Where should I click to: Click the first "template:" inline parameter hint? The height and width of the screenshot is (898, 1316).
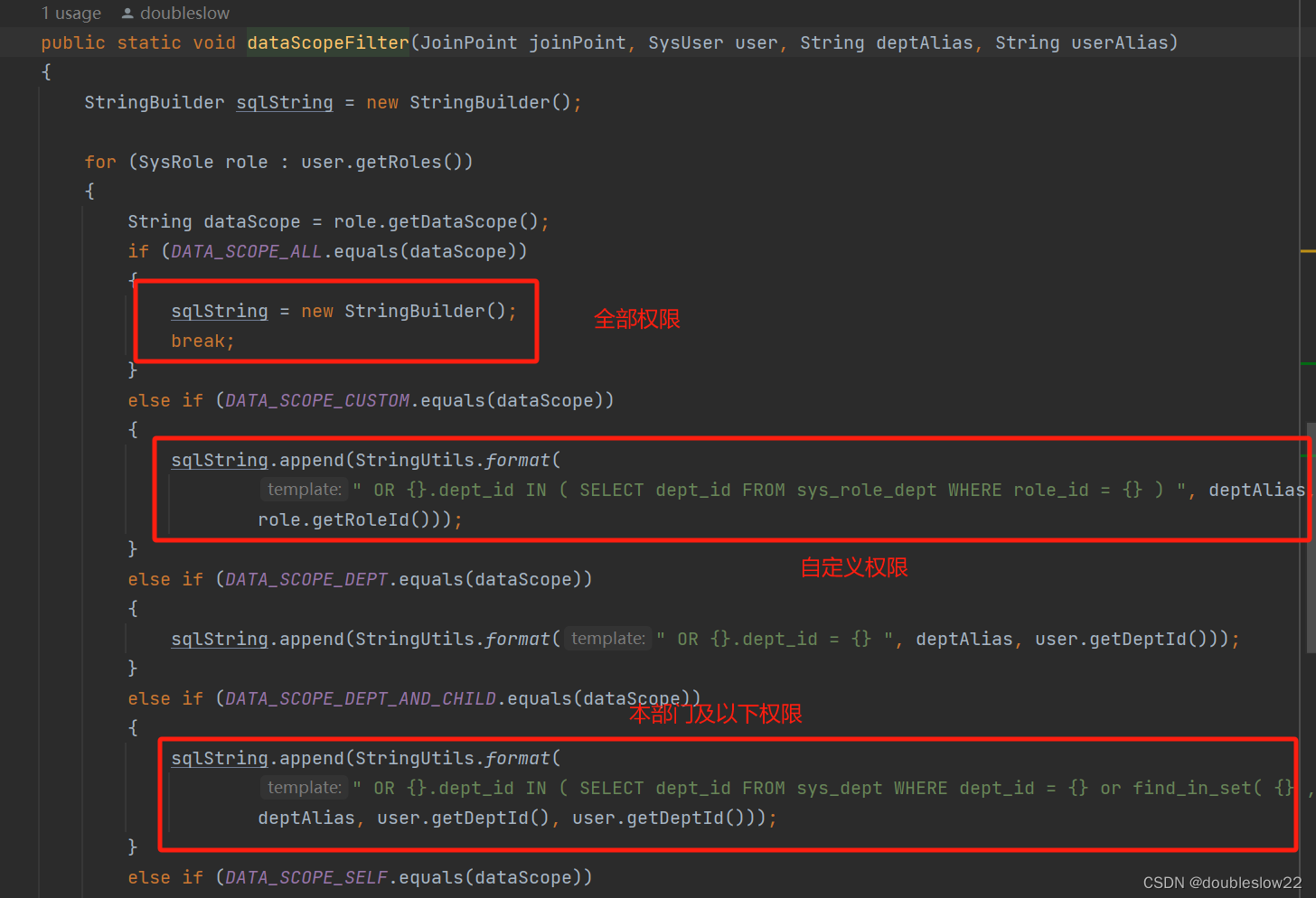[304, 489]
